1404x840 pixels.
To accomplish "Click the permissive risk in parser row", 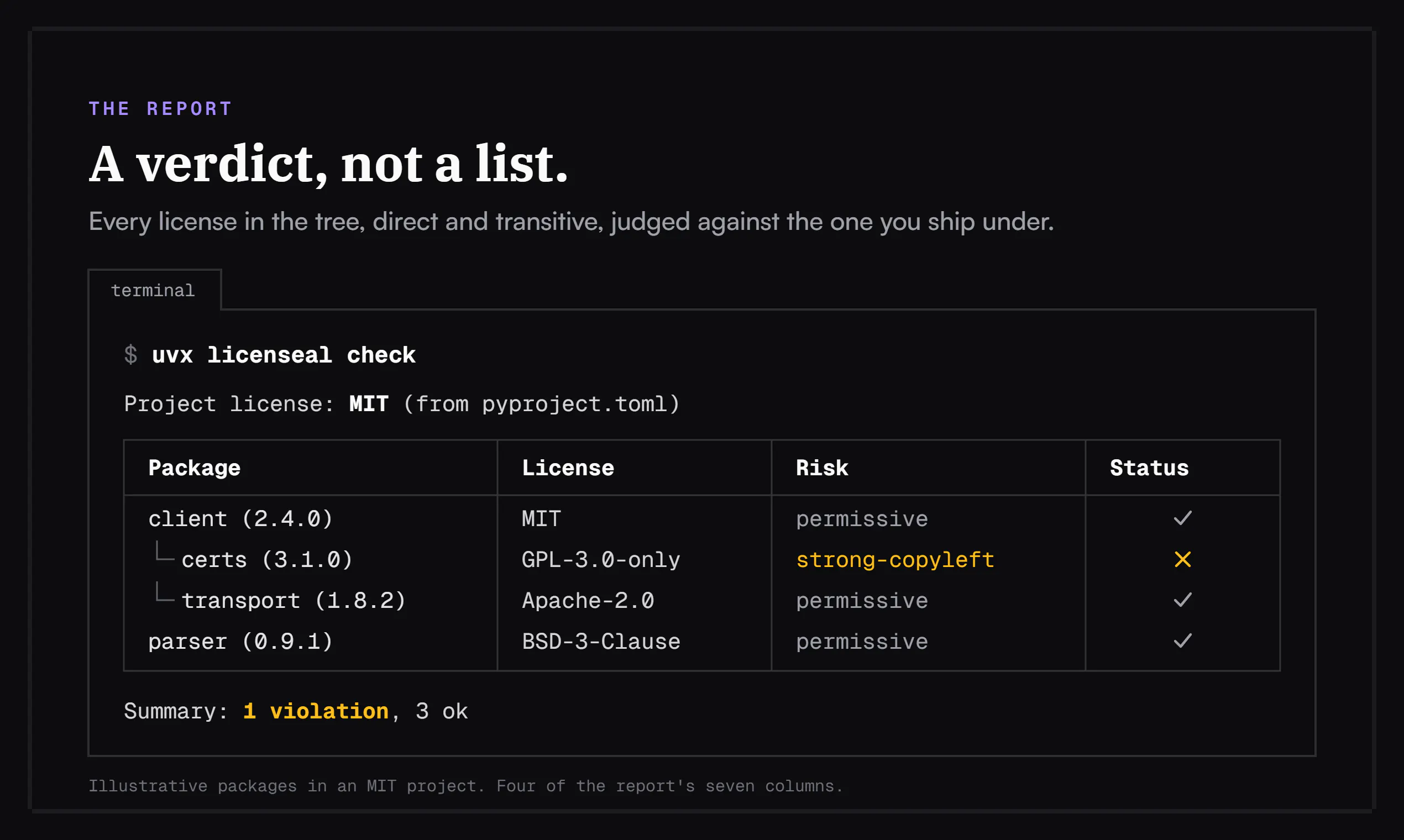I will point(862,642).
